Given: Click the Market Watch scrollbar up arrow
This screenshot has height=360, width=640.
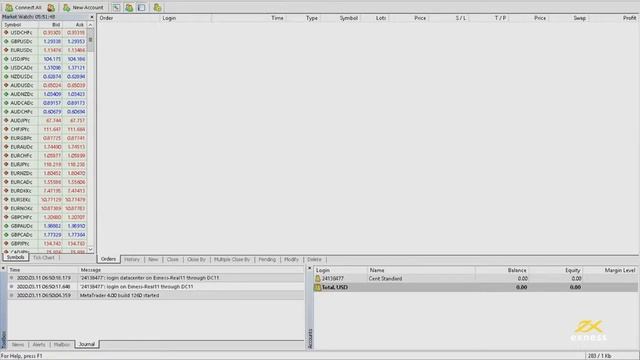Looking at the screenshot, I should click(x=91, y=25).
